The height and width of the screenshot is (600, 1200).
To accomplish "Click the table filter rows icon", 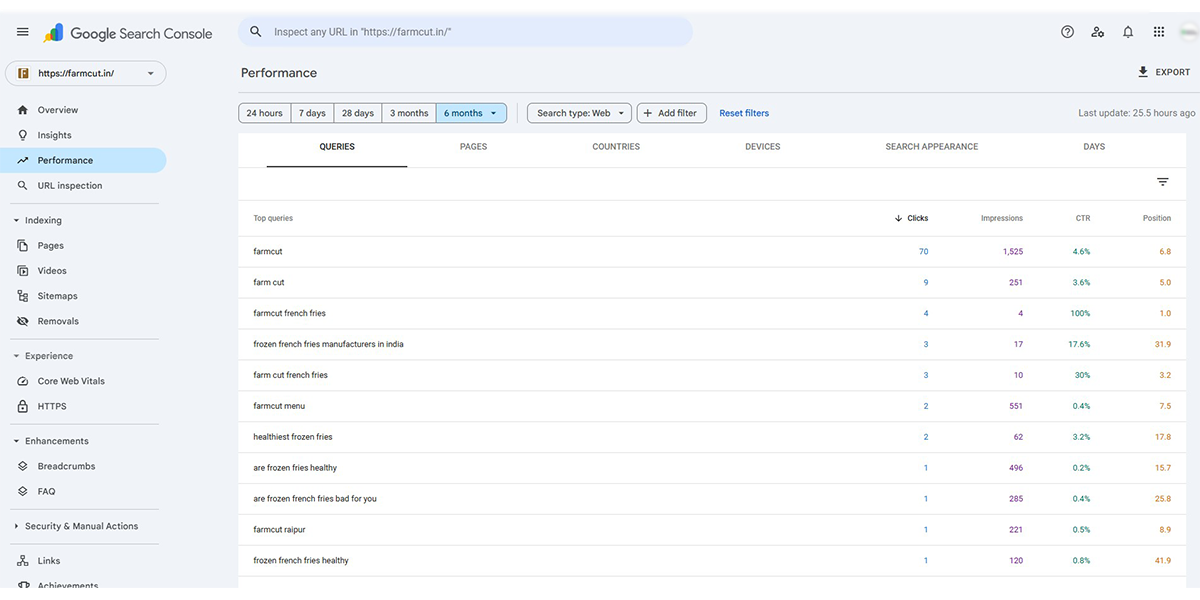I will coord(1162,182).
